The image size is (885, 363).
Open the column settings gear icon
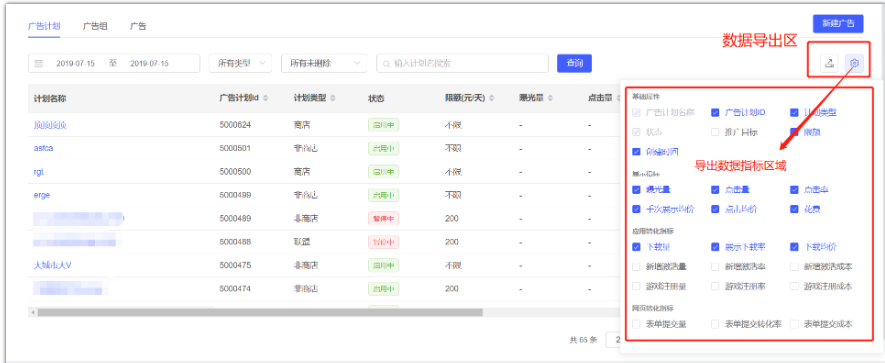[855, 64]
